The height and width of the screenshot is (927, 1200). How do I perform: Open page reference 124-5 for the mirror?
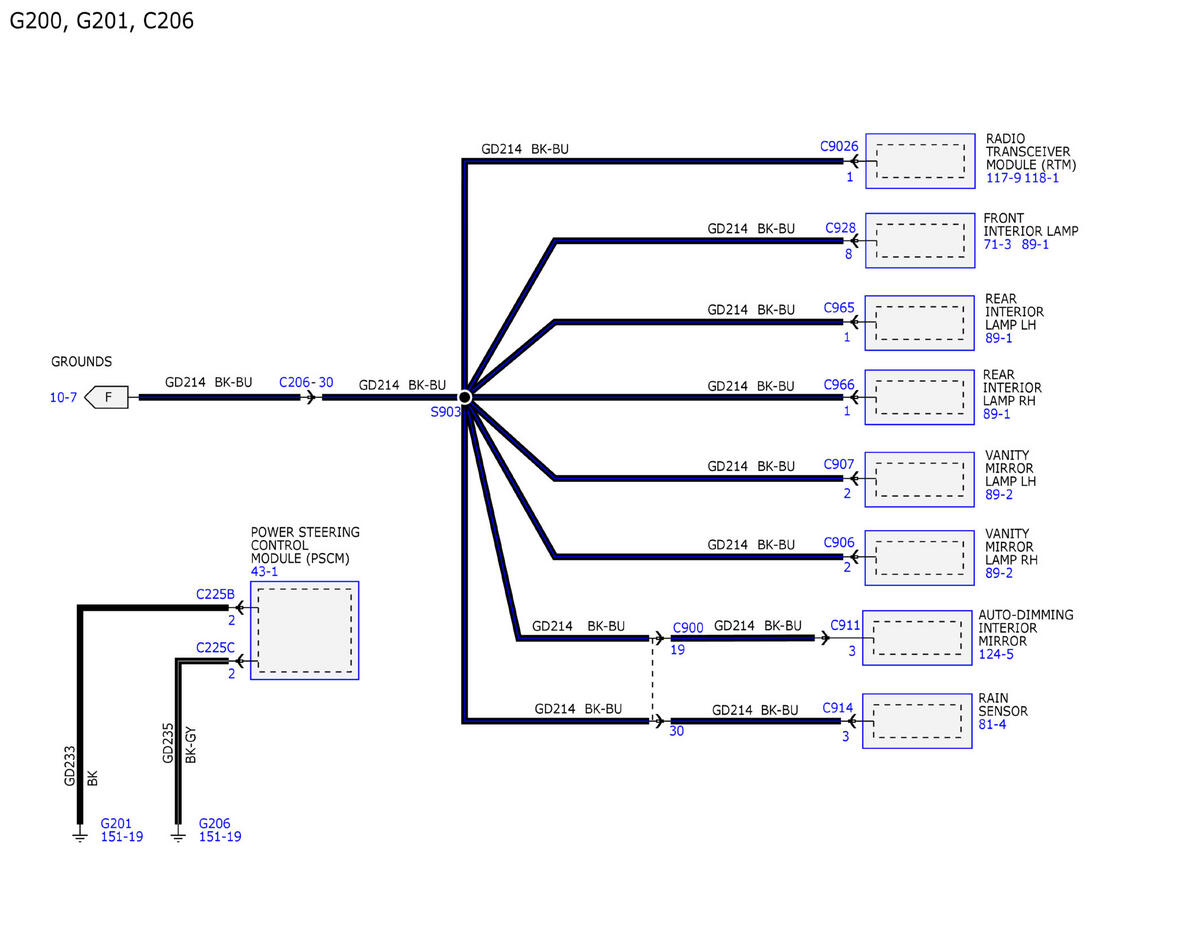pyautogui.click(x=995, y=656)
